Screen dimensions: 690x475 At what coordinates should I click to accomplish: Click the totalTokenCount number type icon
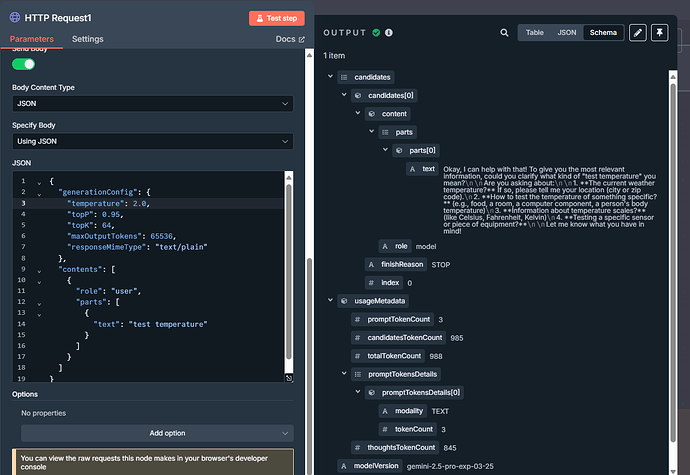358,356
